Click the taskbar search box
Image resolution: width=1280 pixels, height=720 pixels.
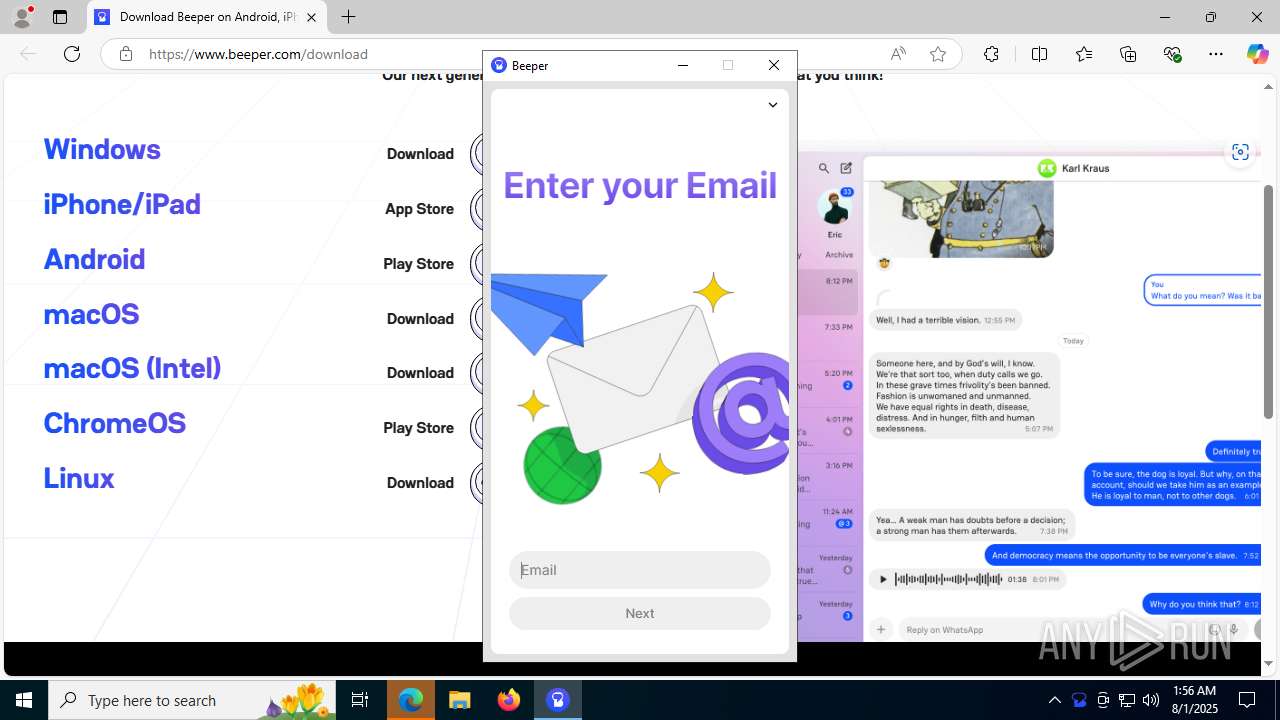pyautogui.click(x=194, y=700)
